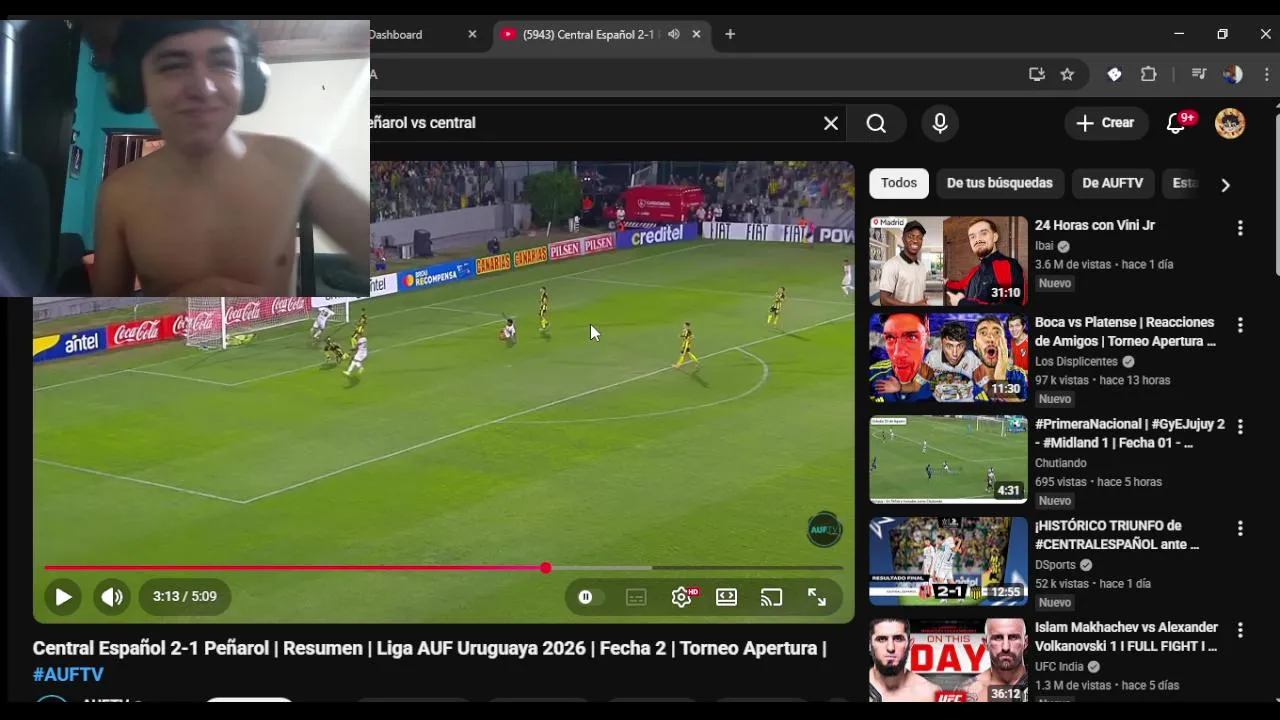Open the notifications bell
This screenshot has height=720, width=1280.
[1177, 123]
